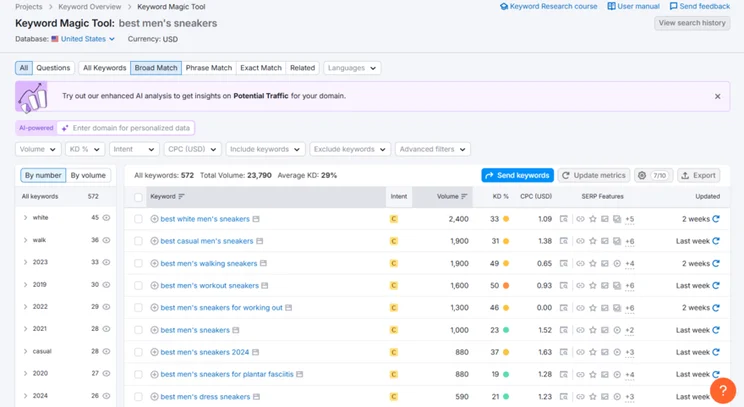
Task: Click View search history button
Action: 692,23
